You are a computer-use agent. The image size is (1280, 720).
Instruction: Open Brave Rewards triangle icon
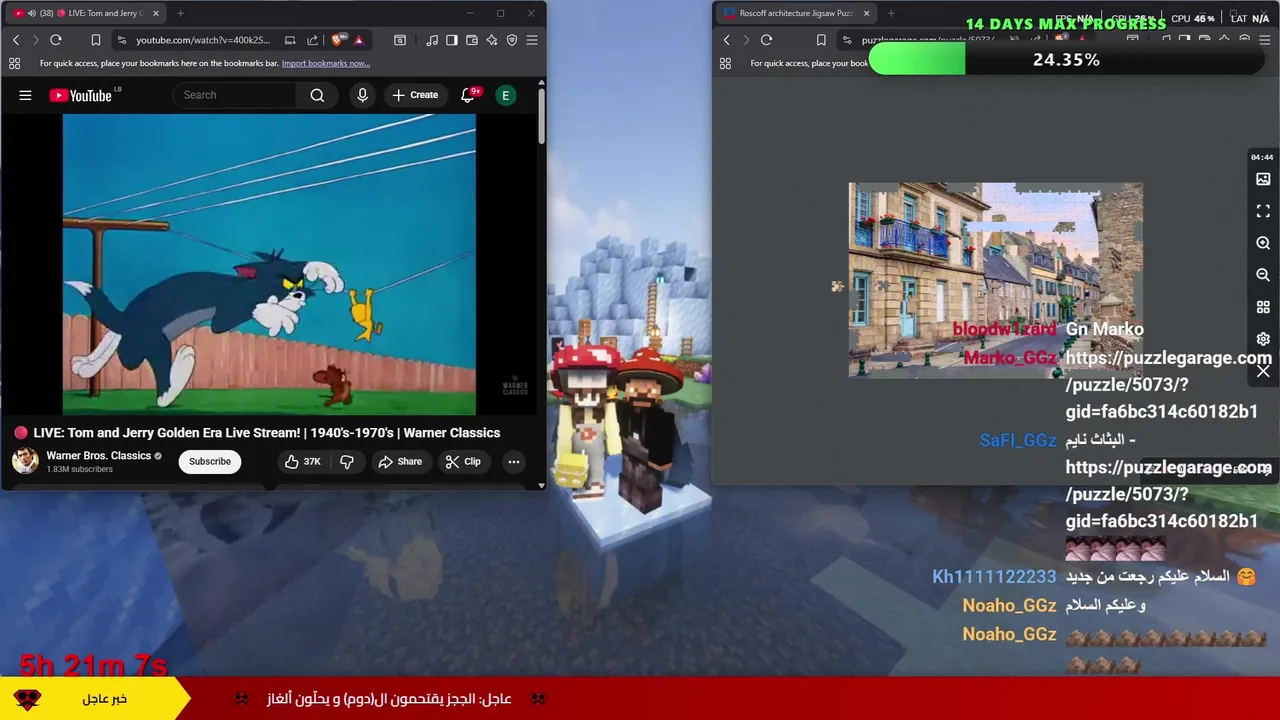(x=358, y=40)
